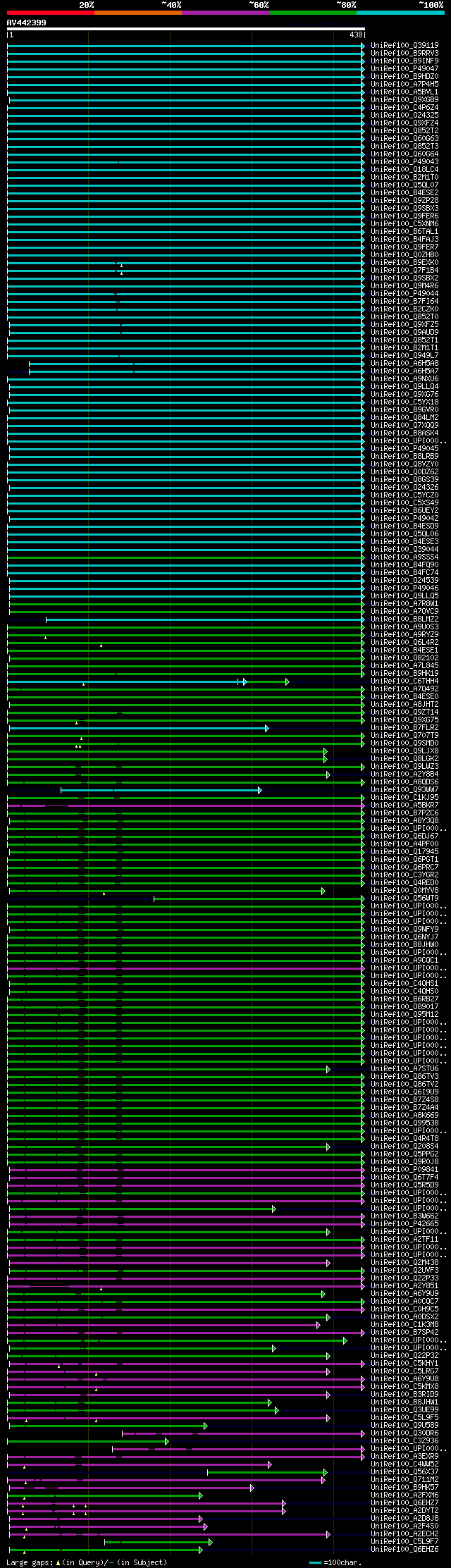
Task: Click the '=100char.' scale legend
Action: pos(335,1563)
